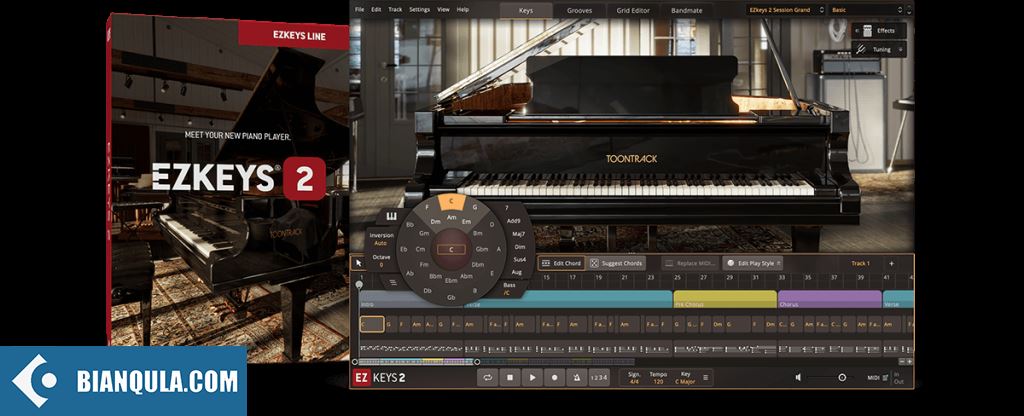Open the View menu

click(x=443, y=10)
